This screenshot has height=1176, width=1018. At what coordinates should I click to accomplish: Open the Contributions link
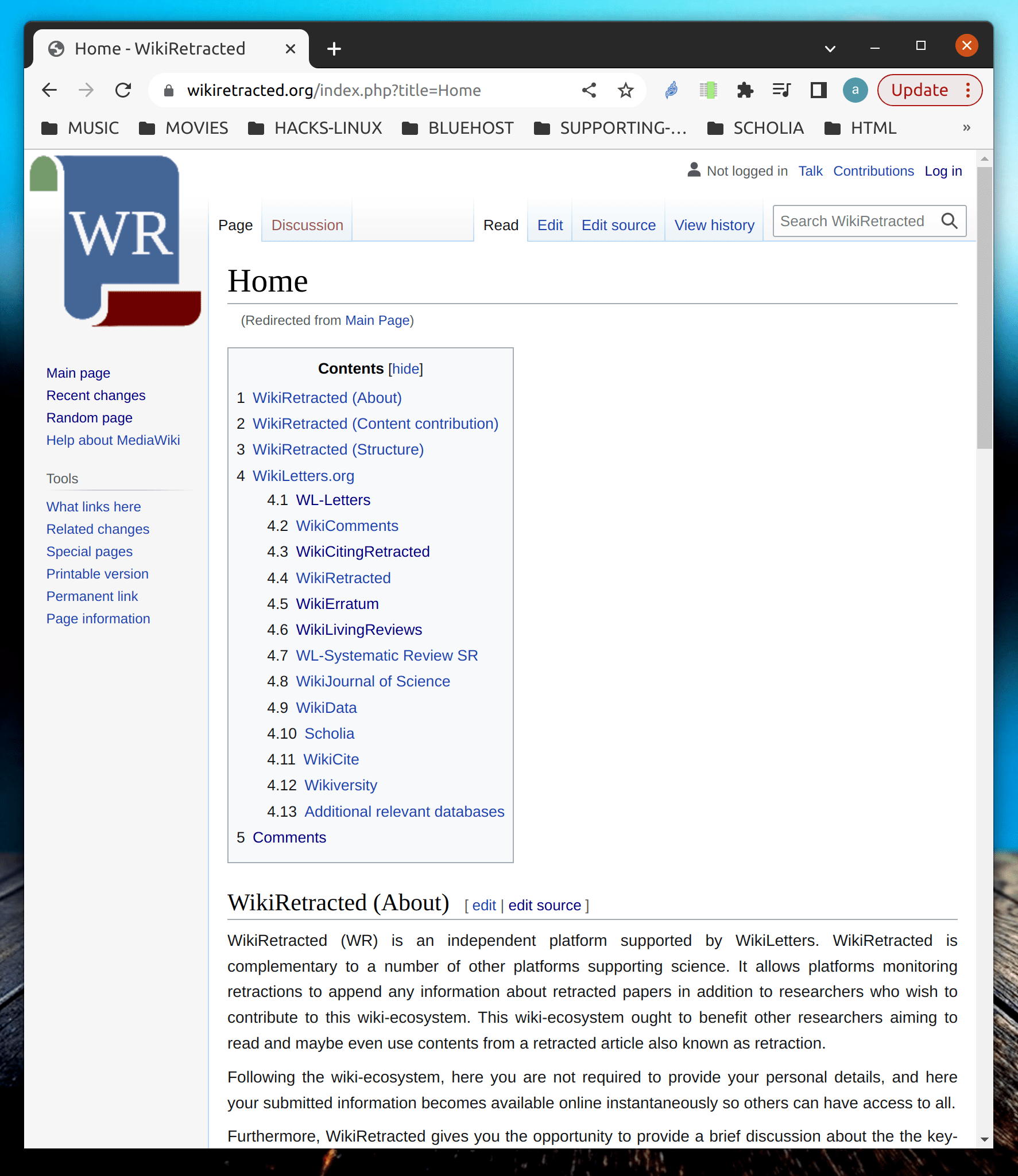click(x=873, y=171)
